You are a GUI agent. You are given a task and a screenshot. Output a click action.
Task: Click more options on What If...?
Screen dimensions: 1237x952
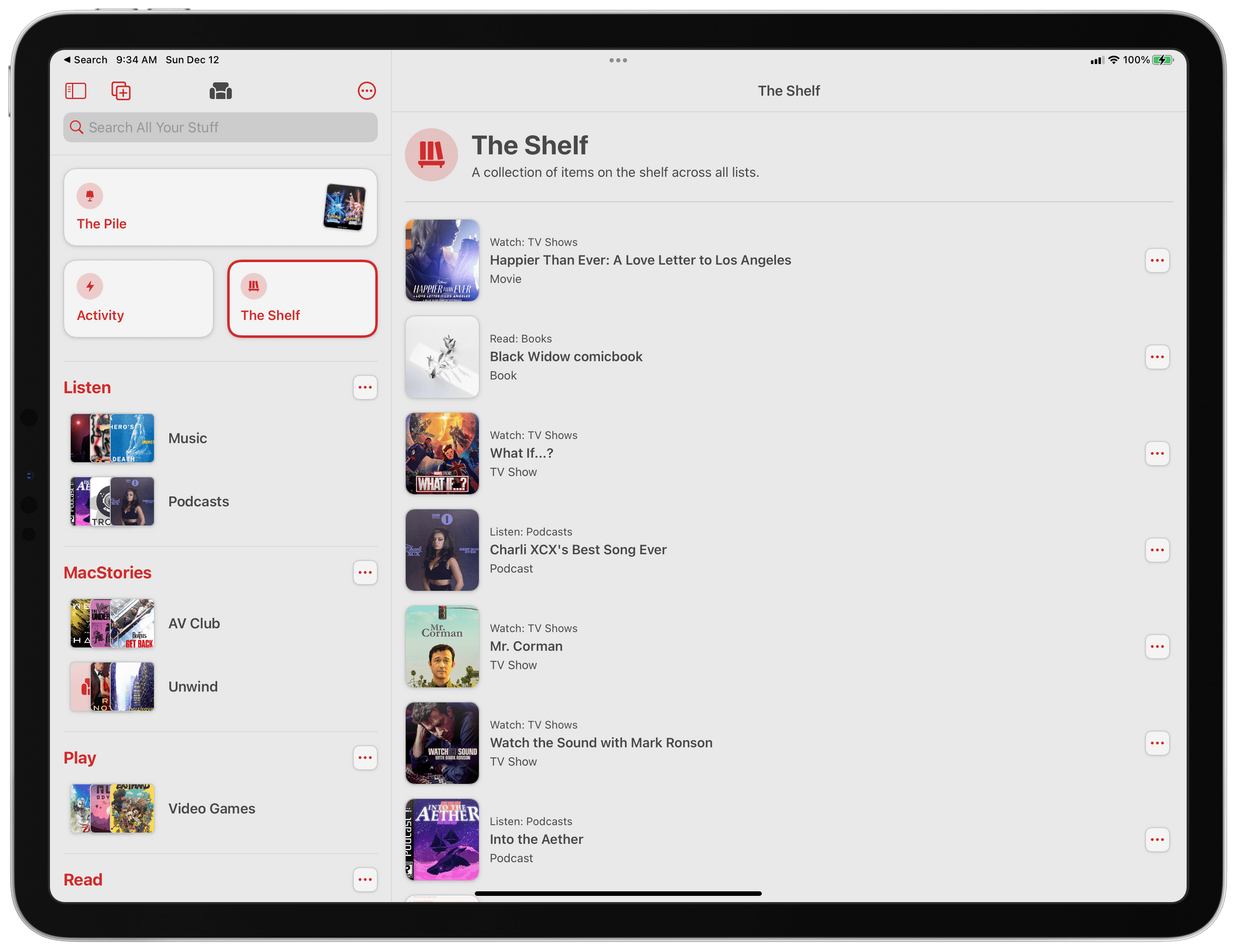click(x=1158, y=454)
